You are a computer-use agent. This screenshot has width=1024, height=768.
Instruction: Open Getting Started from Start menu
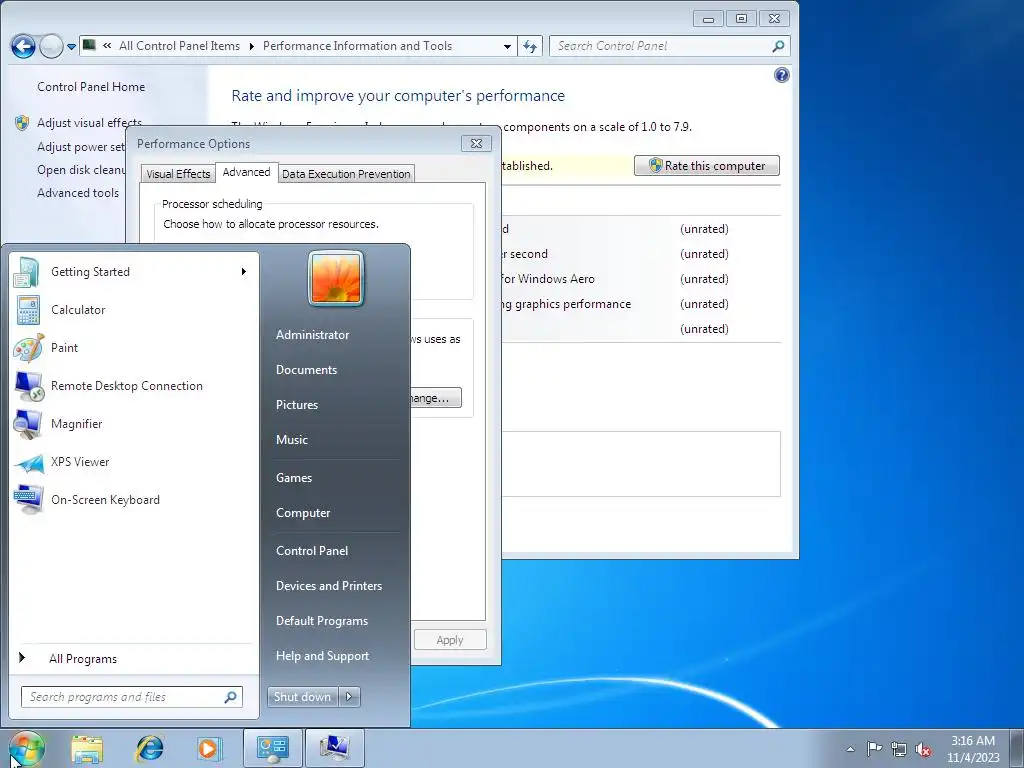134,272
